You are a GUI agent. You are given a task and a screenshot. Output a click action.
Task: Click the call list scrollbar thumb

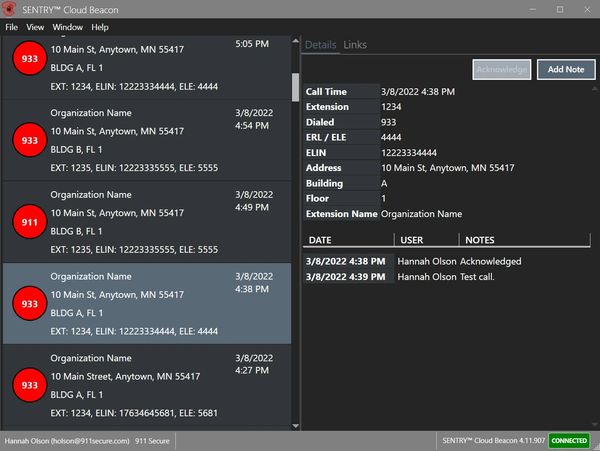(295, 87)
